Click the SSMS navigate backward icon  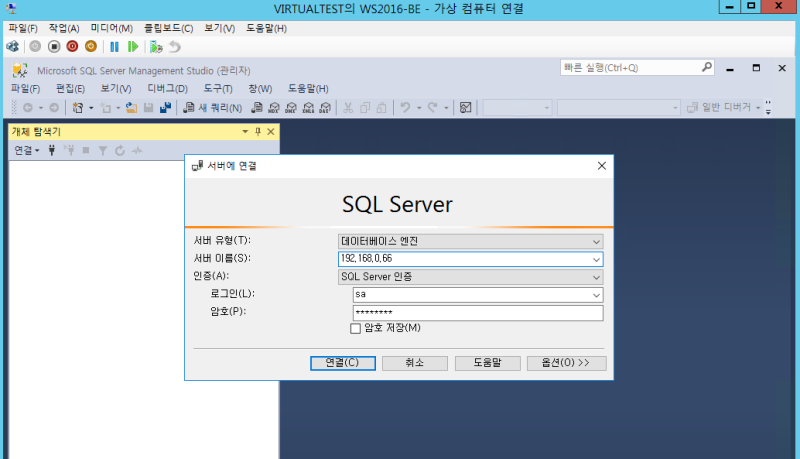pyautogui.click(x=28, y=108)
